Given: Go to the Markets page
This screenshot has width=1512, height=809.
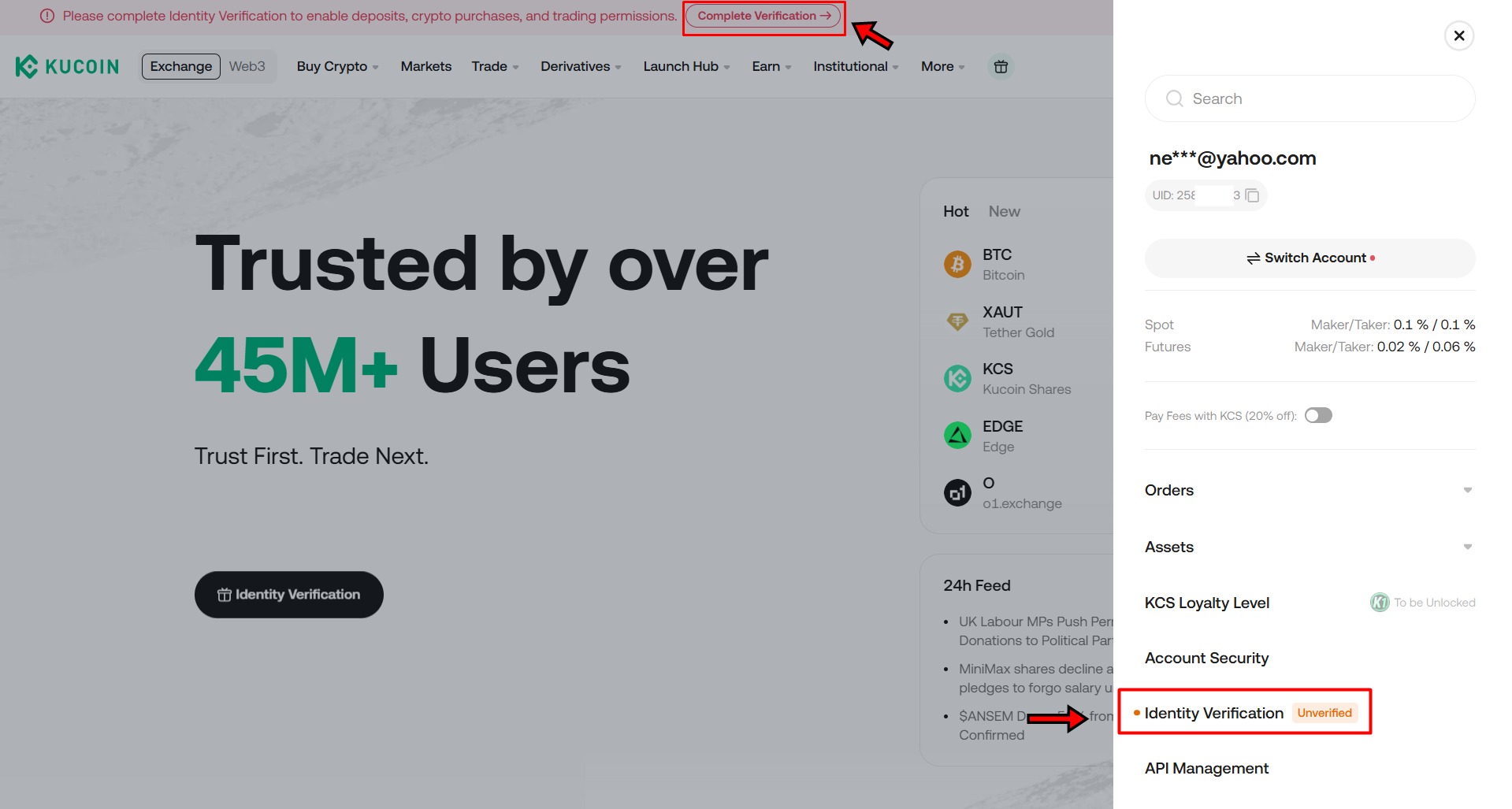Looking at the screenshot, I should coord(426,66).
